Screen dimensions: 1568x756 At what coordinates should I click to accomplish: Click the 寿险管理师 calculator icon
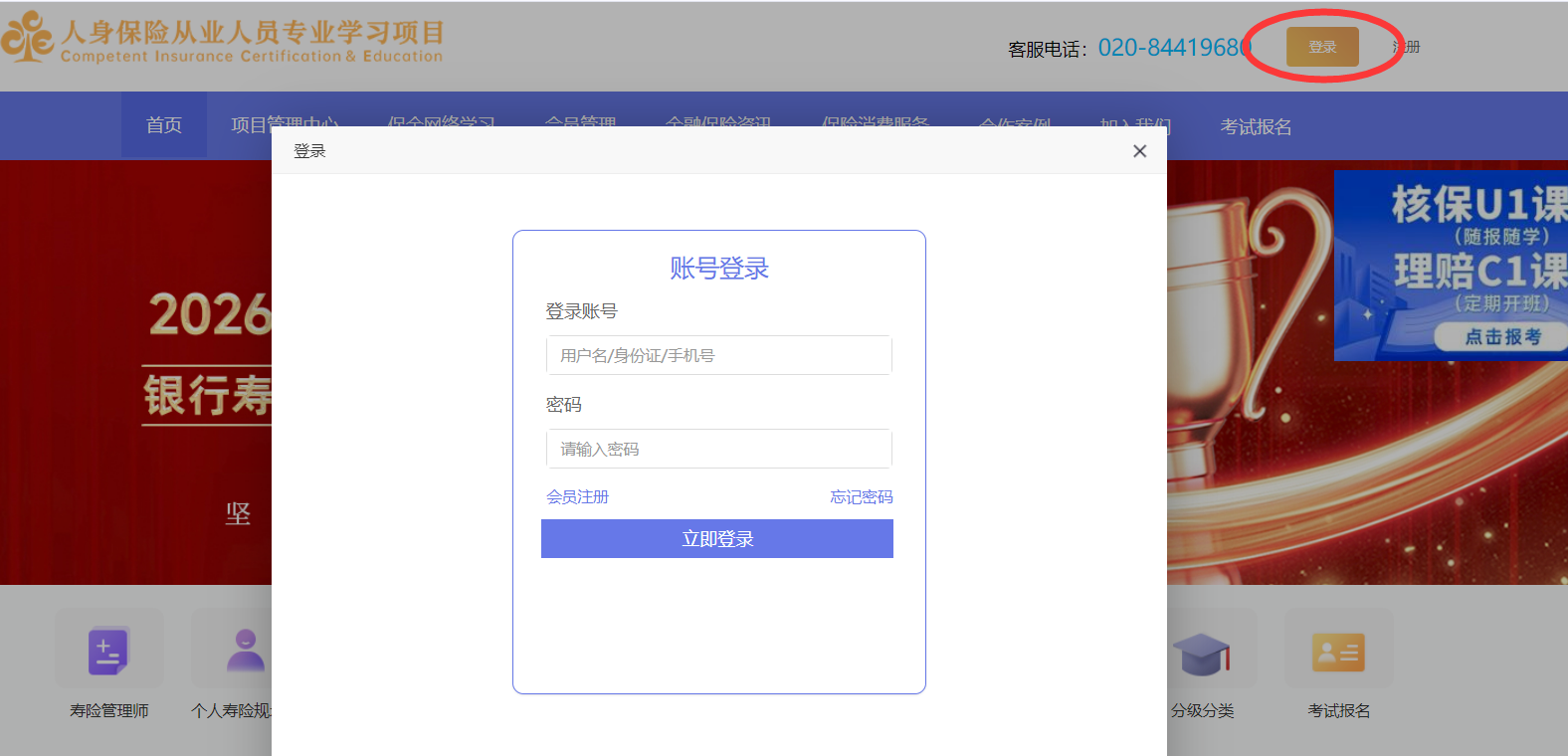108,652
